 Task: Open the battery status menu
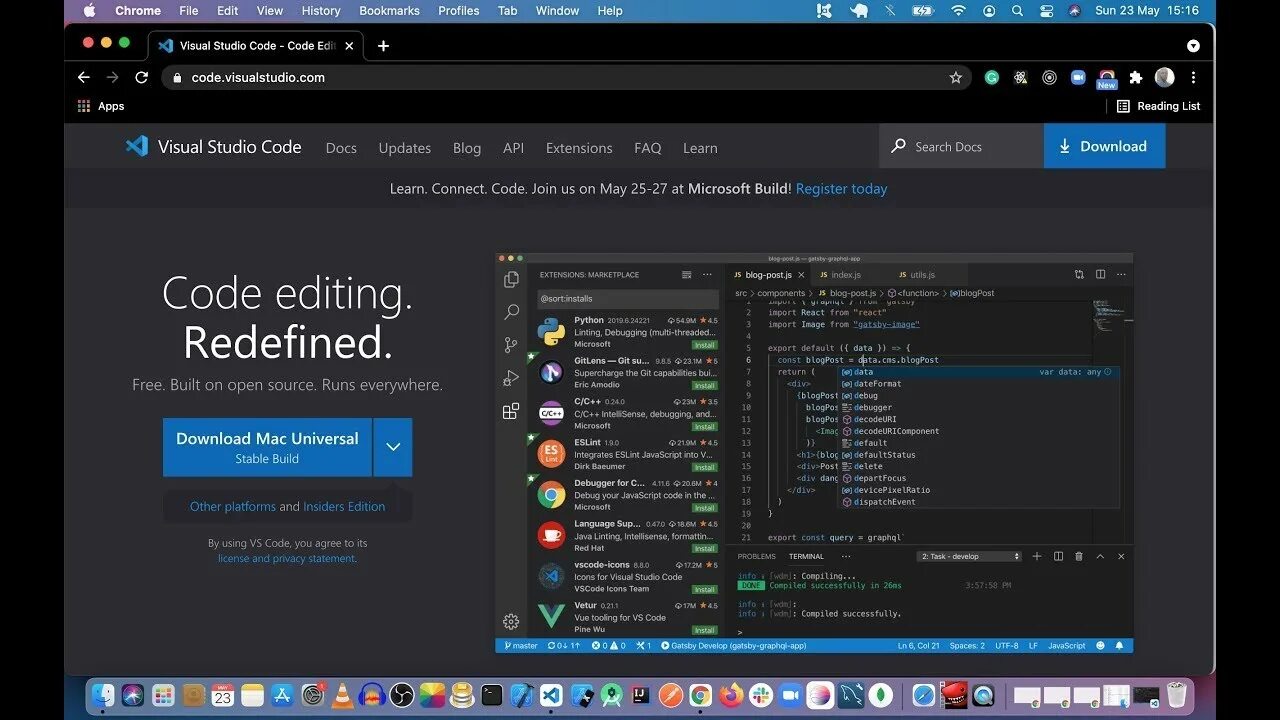point(922,11)
